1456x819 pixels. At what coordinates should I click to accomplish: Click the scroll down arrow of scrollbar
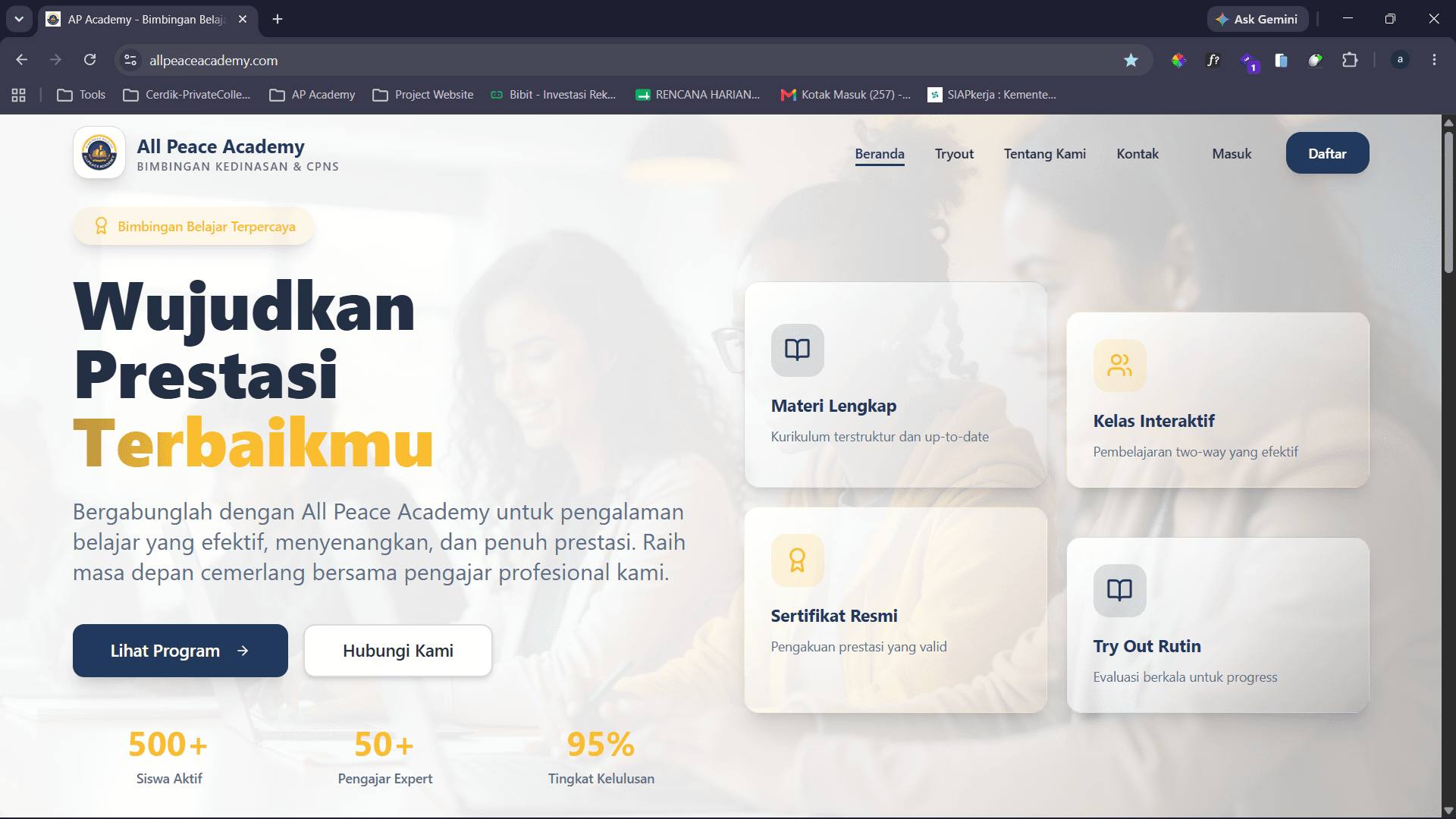pyautogui.click(x=1448, y=811)
